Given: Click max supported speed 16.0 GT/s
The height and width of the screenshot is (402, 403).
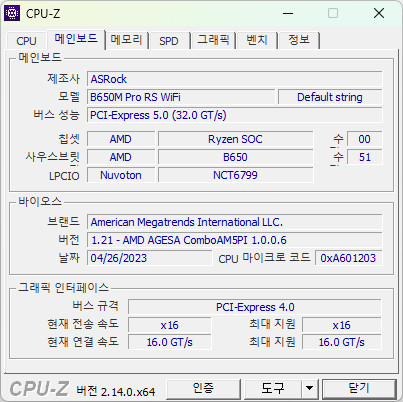Looking at the screenshot, I should (x=342, y=342).
